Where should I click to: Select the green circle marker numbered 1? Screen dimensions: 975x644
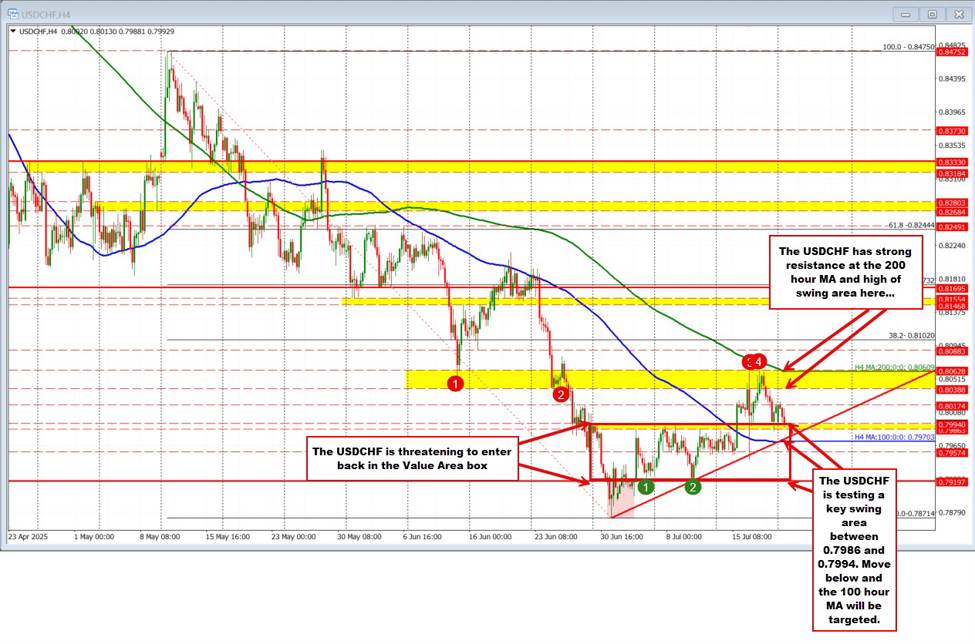[x=646, y=487]
